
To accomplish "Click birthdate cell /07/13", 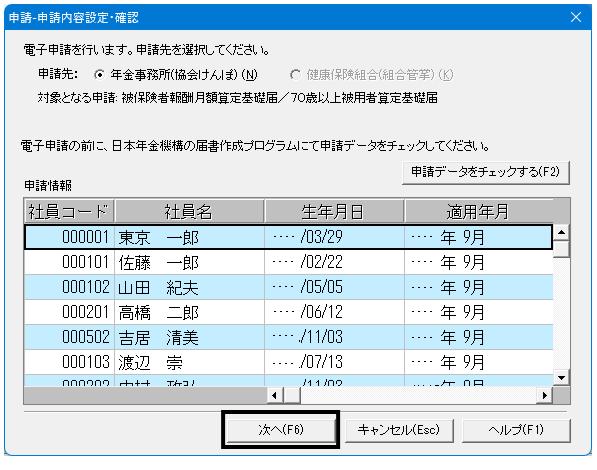I will pos(334,362).
